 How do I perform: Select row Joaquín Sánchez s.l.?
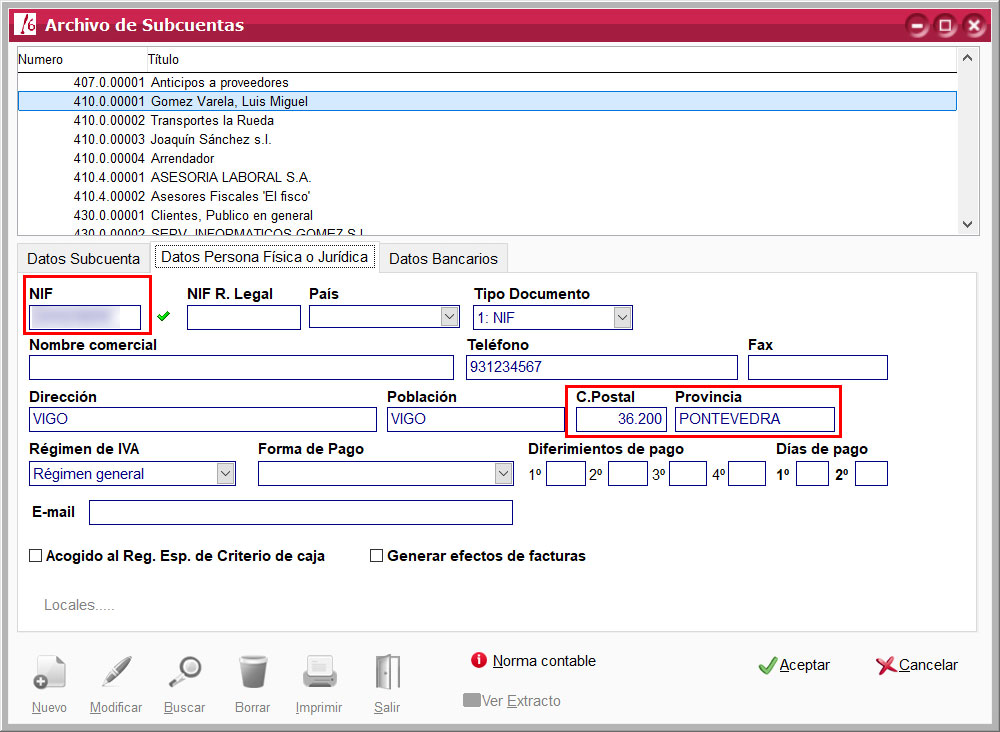(x=487, y=139)
